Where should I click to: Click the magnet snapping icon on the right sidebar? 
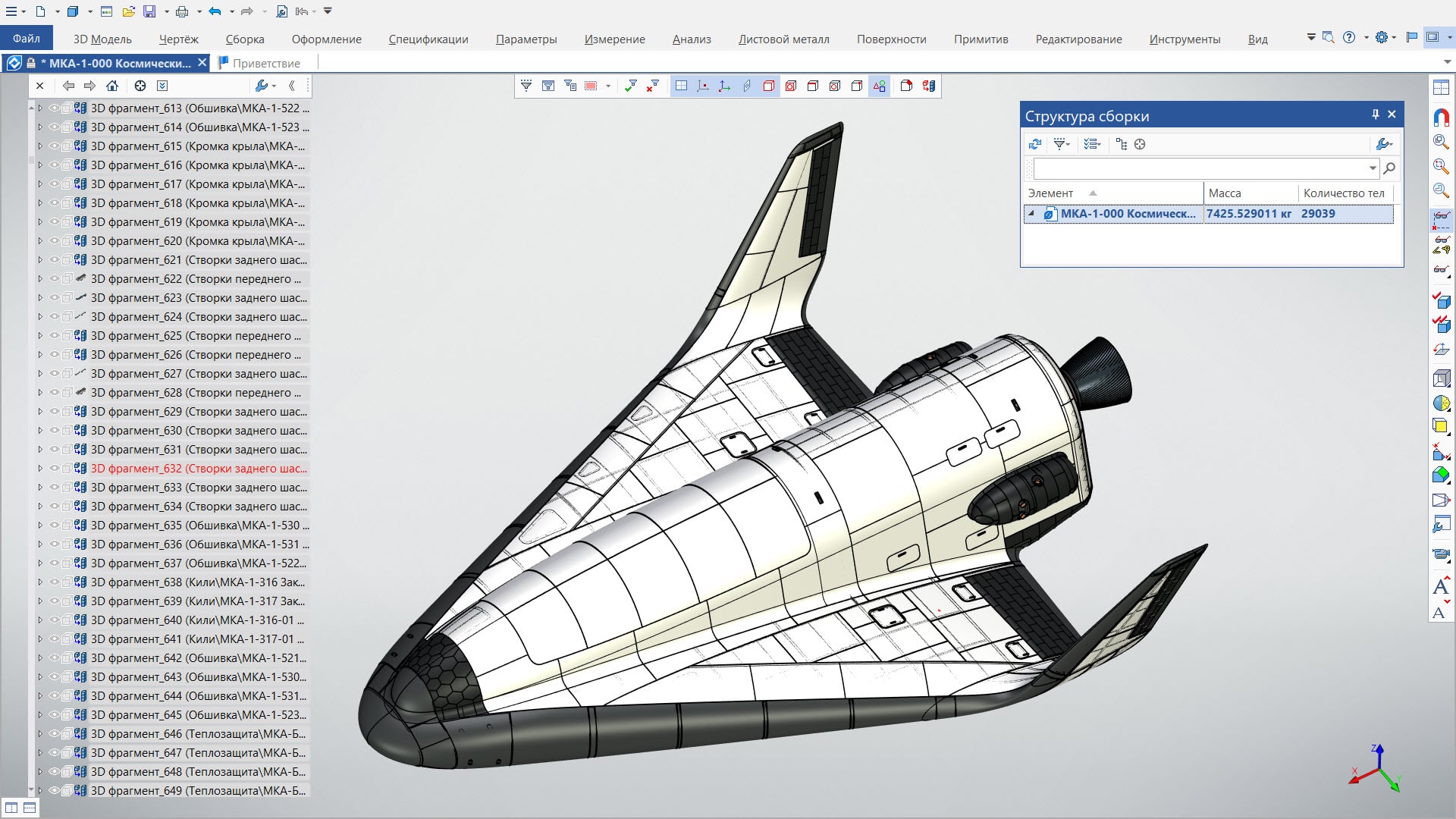point(1441,117)
